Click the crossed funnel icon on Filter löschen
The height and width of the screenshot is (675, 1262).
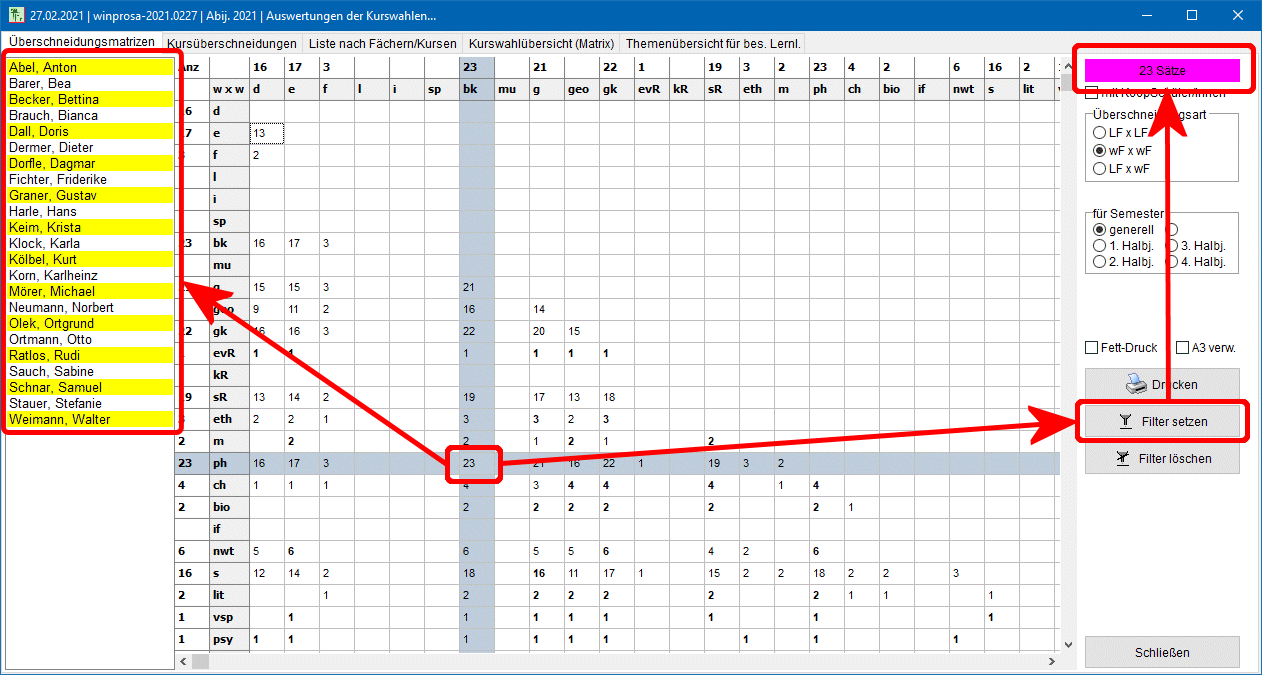click(x=1124, y=458)
